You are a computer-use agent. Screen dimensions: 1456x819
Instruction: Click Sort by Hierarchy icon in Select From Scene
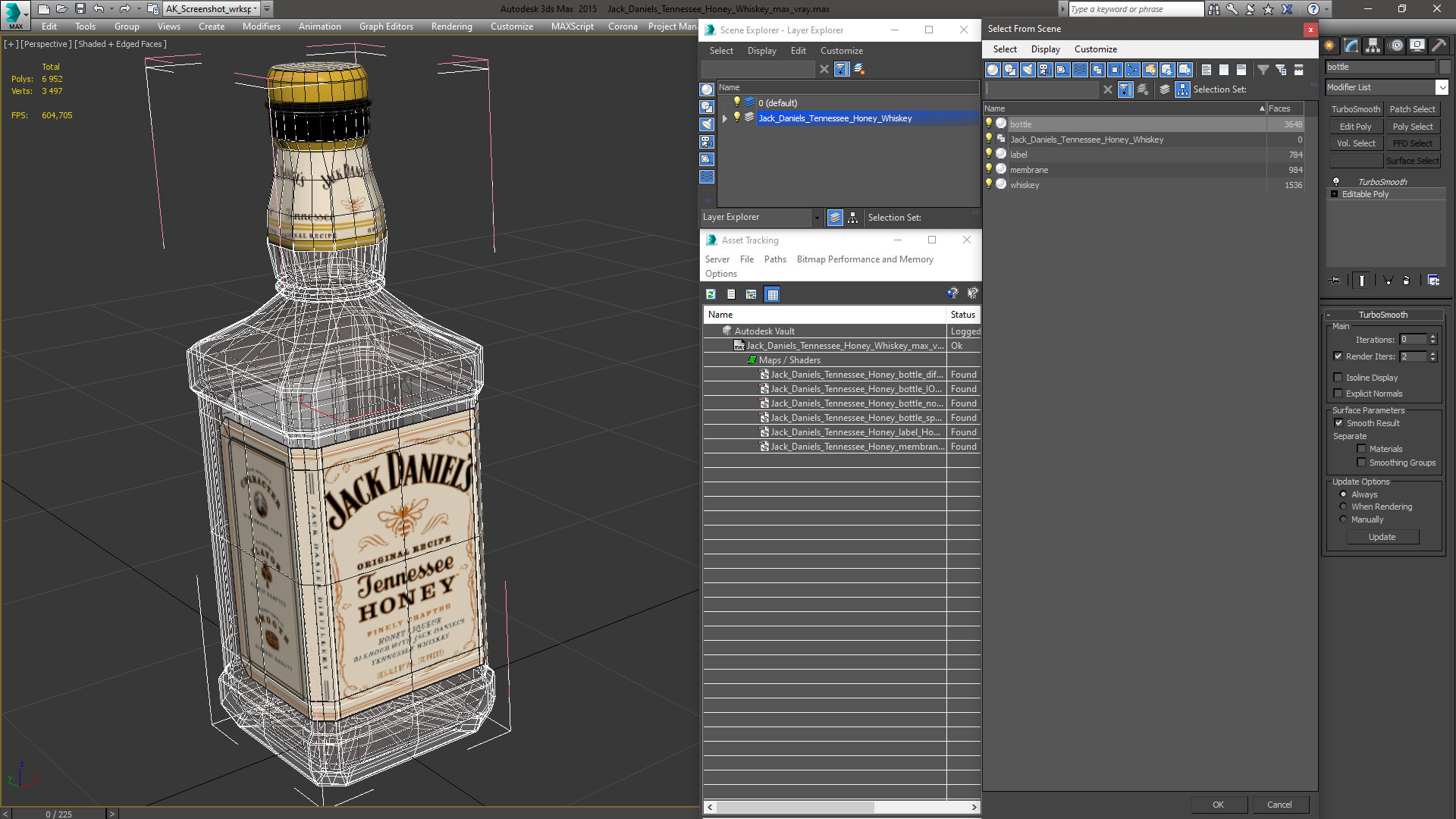pos(1182,89)
